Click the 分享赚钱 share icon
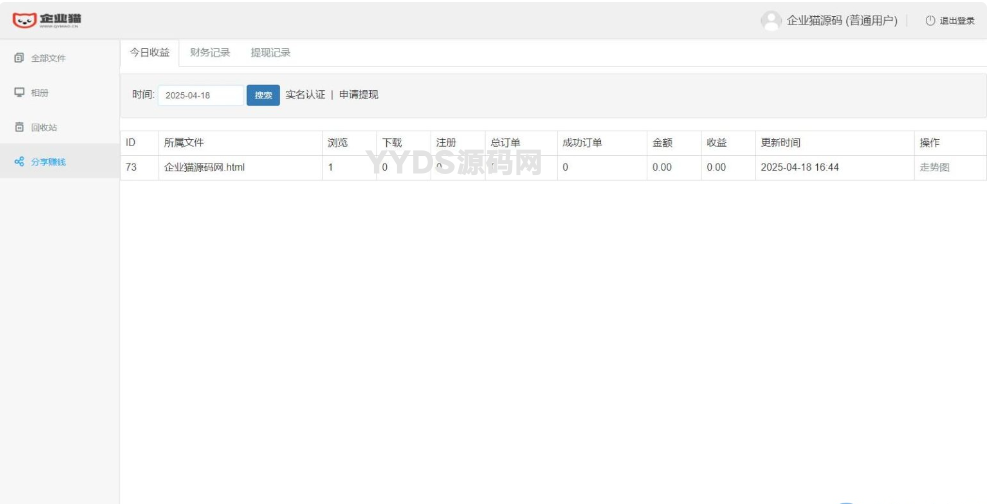The height and width of the screenshot is (504, 989). click(19, 162)
